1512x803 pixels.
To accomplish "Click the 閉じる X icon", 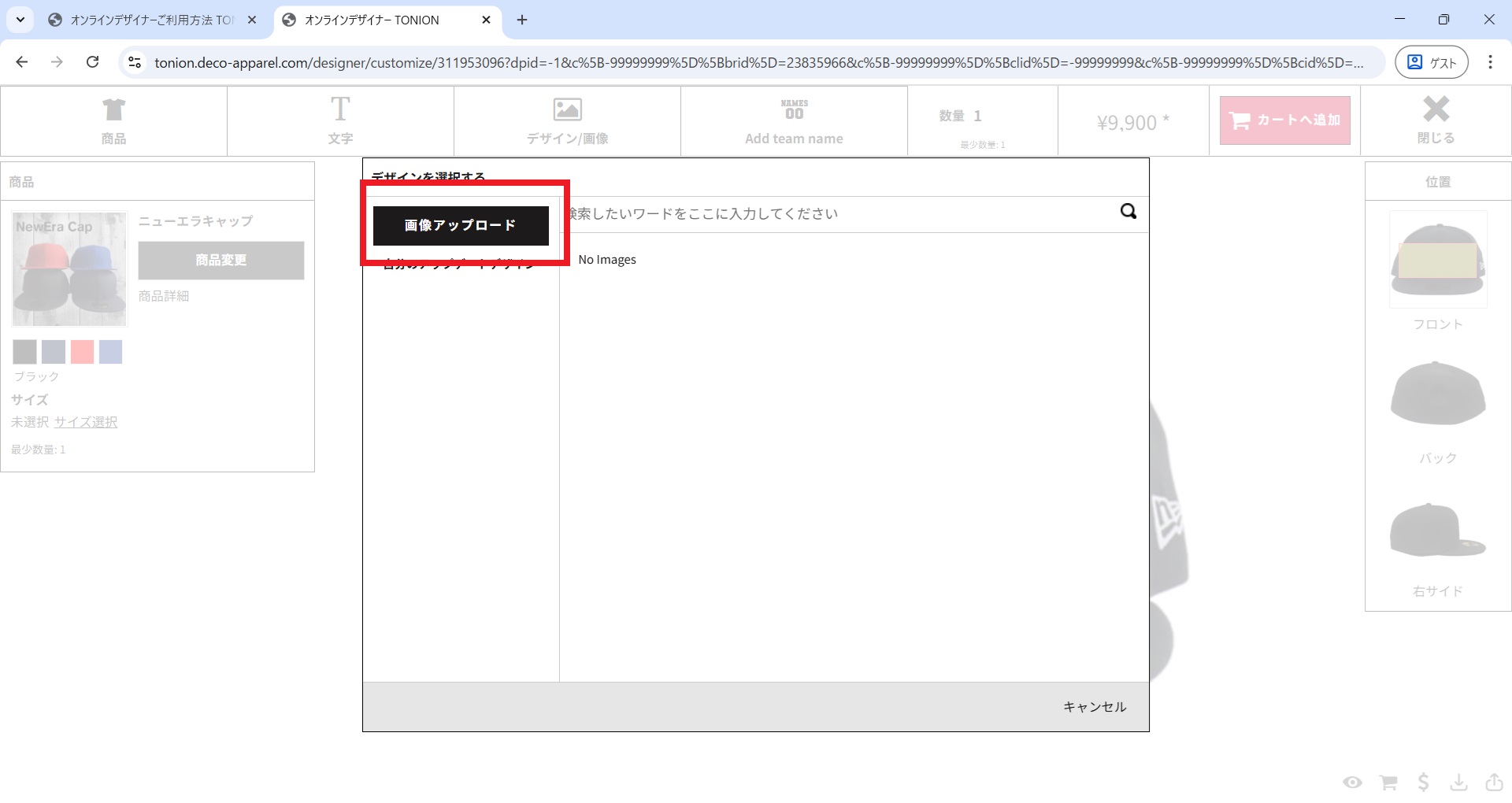I will (x=1436, y=109).
